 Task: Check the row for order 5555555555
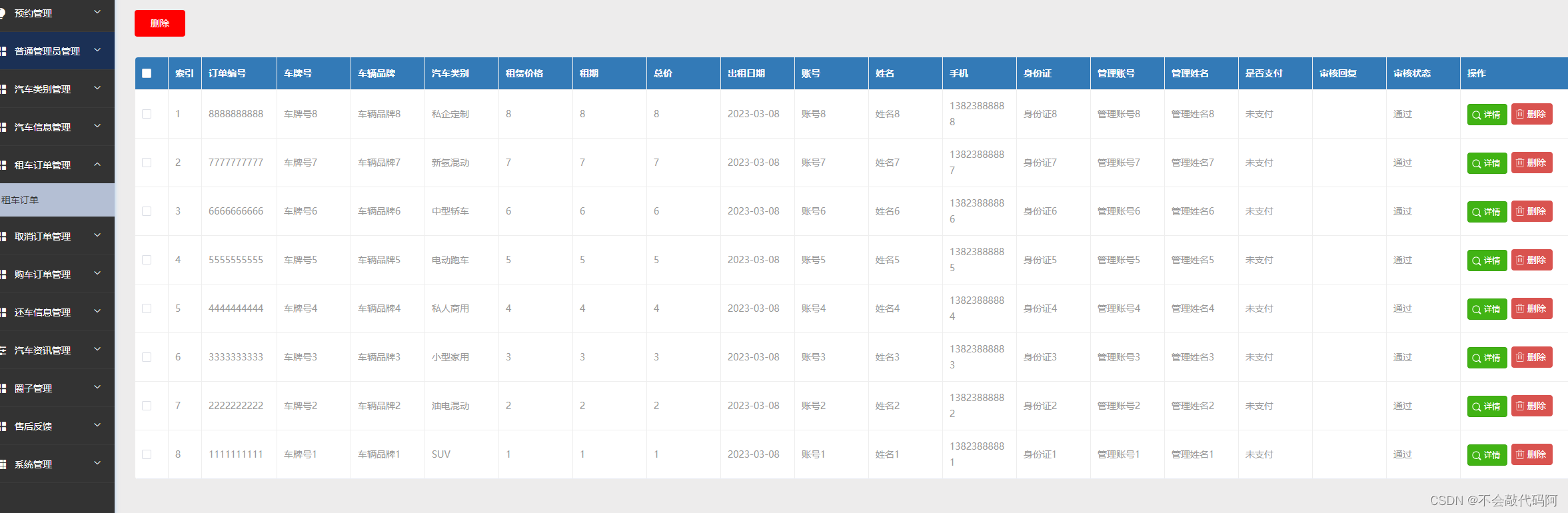coord(147,260)
